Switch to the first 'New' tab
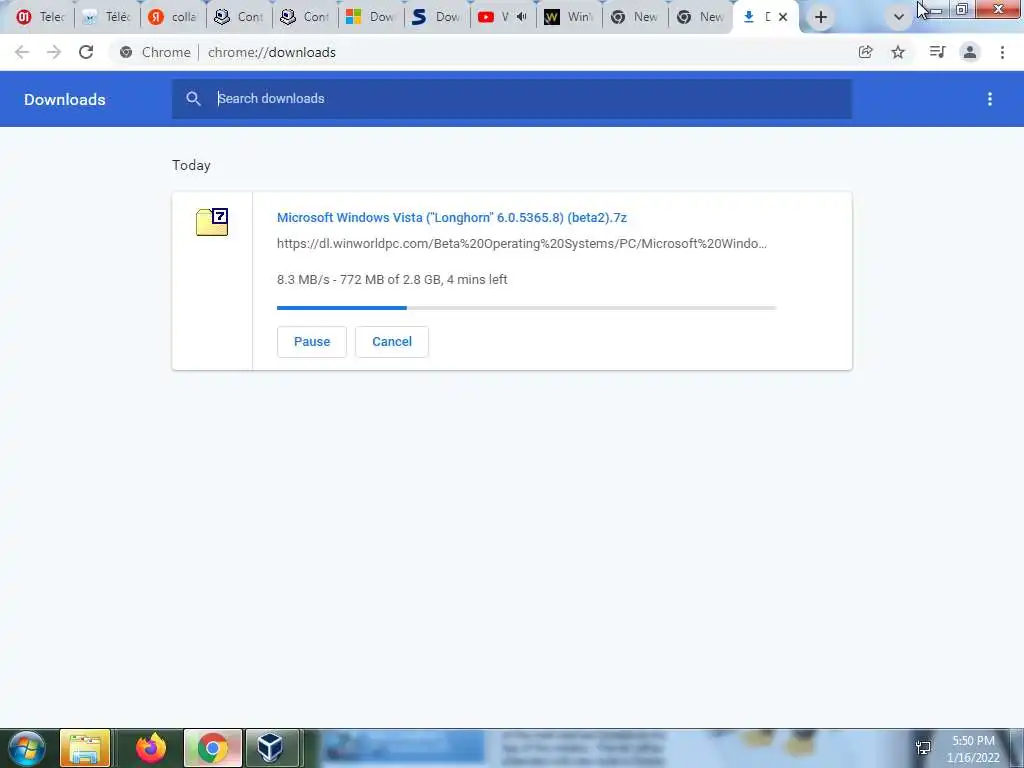 (x=634, y=17)
